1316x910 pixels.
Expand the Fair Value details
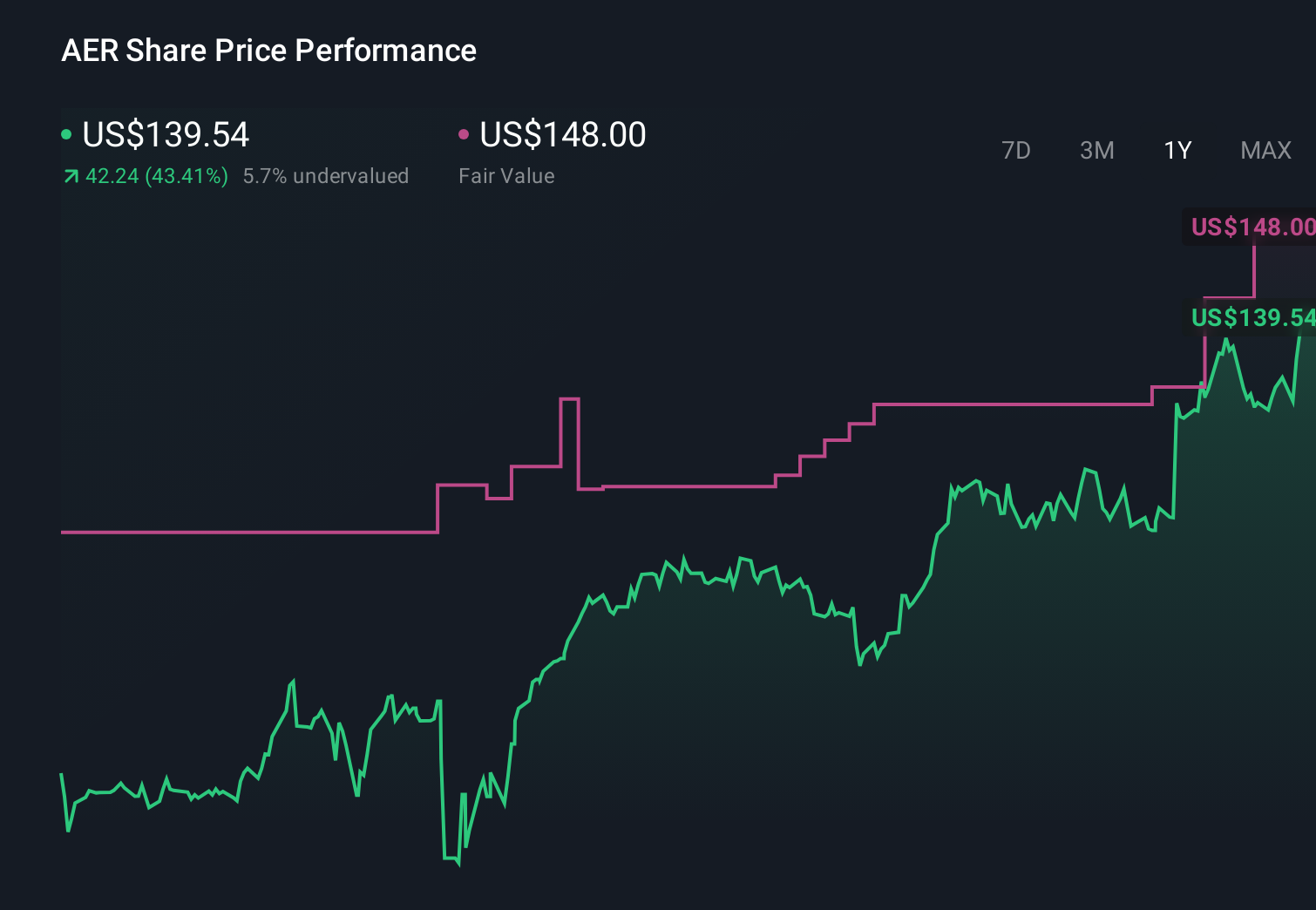coord(506,176)
